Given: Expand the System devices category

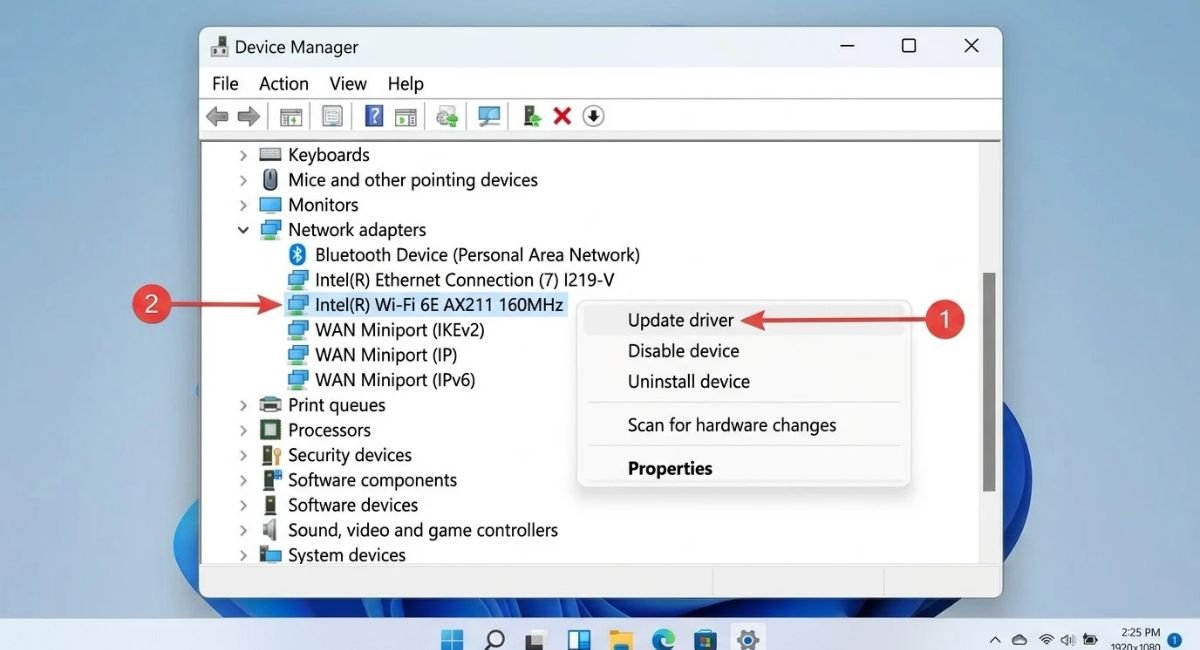Looking at the screenshot, I should pyautogui.click(x=243, y=555).
